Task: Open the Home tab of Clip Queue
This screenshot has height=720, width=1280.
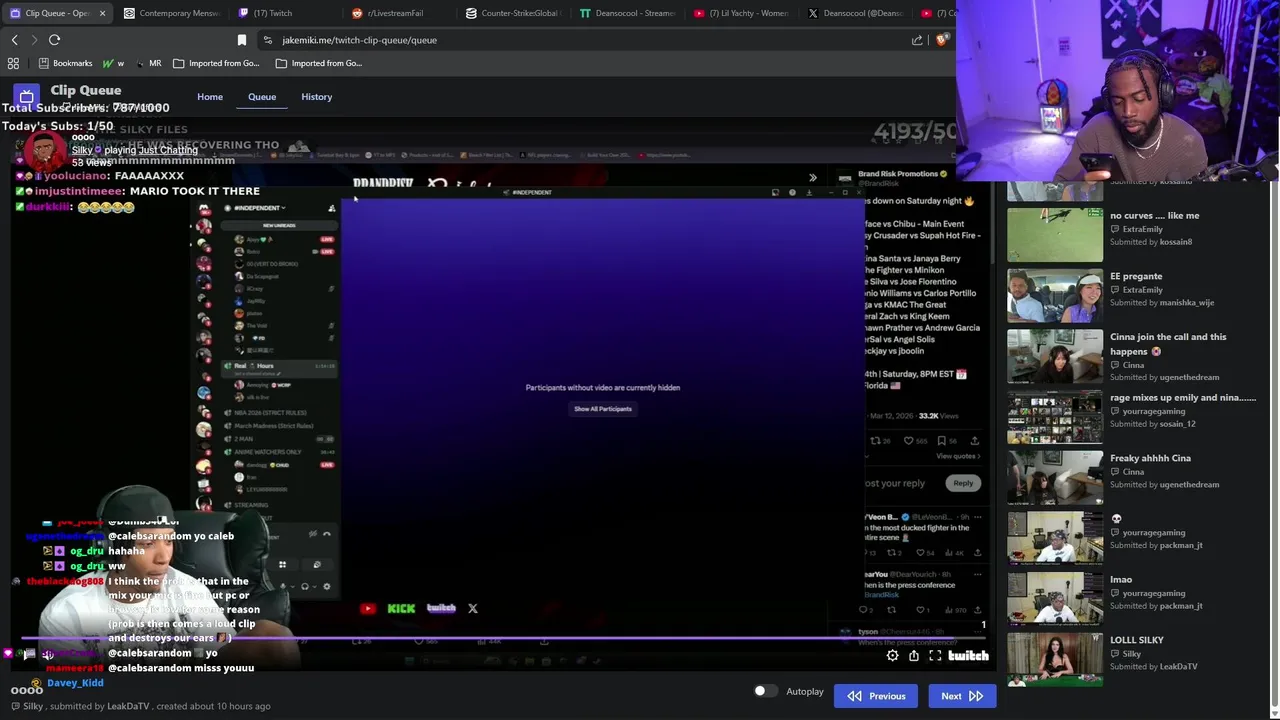Action: (210, 97)
